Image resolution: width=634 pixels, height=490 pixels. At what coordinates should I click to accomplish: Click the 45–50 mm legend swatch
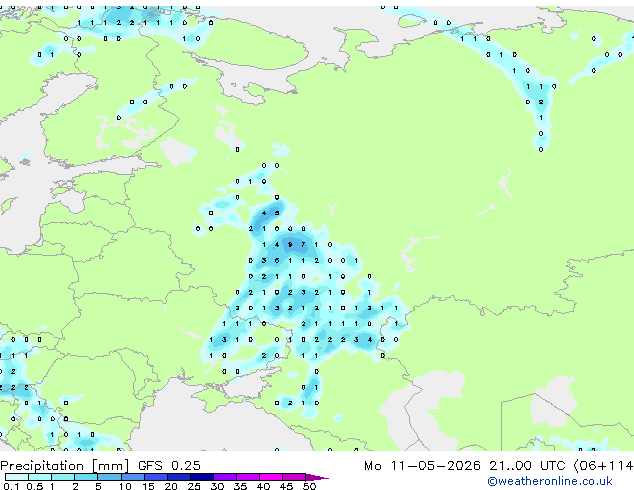tap(294, 477)
